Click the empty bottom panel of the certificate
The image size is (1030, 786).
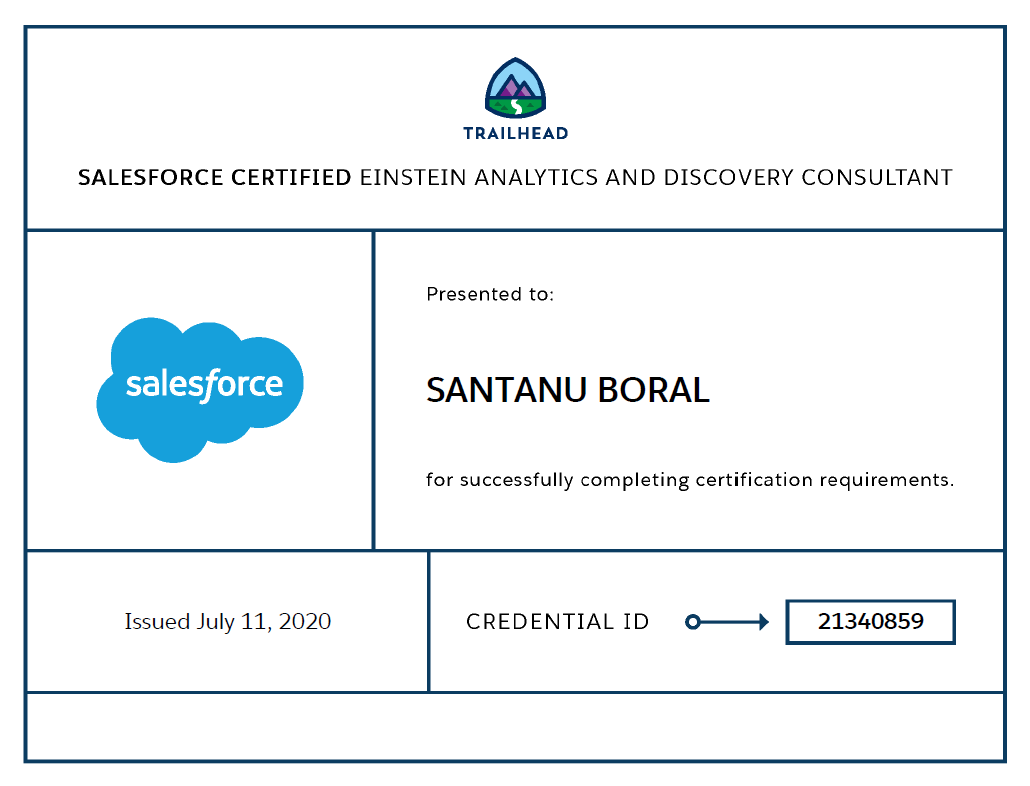[x=515, y=727]
